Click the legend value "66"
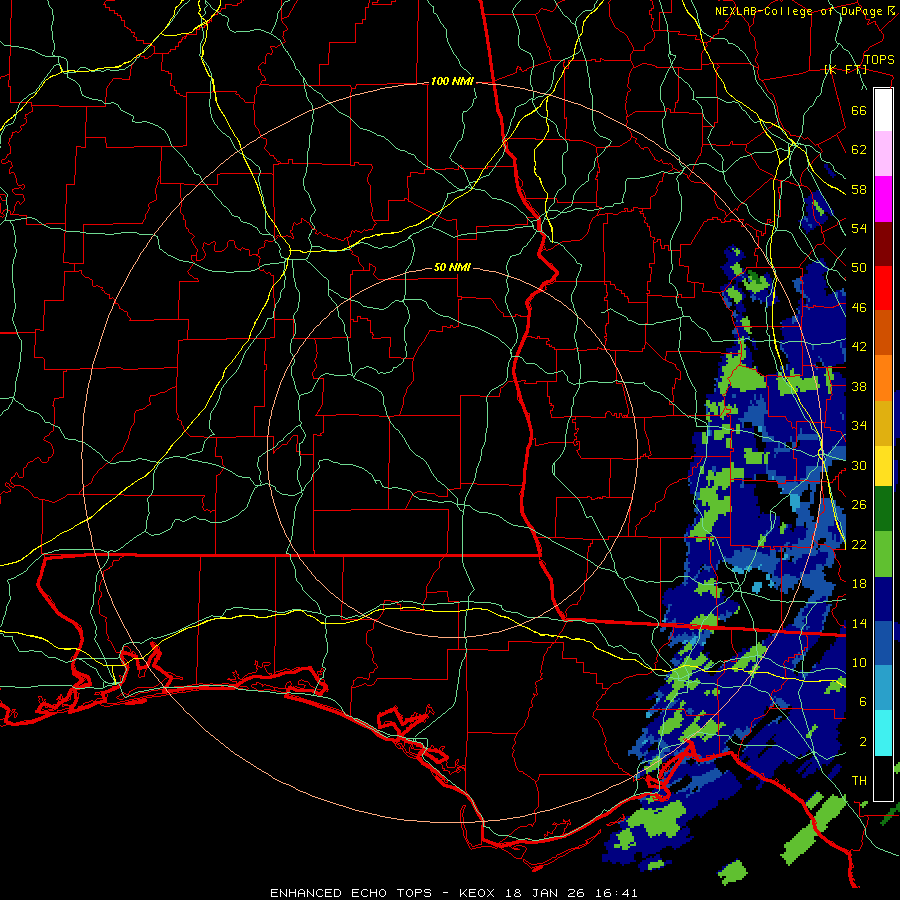This screenshot has height=900, width=900. tap(859, 110)
